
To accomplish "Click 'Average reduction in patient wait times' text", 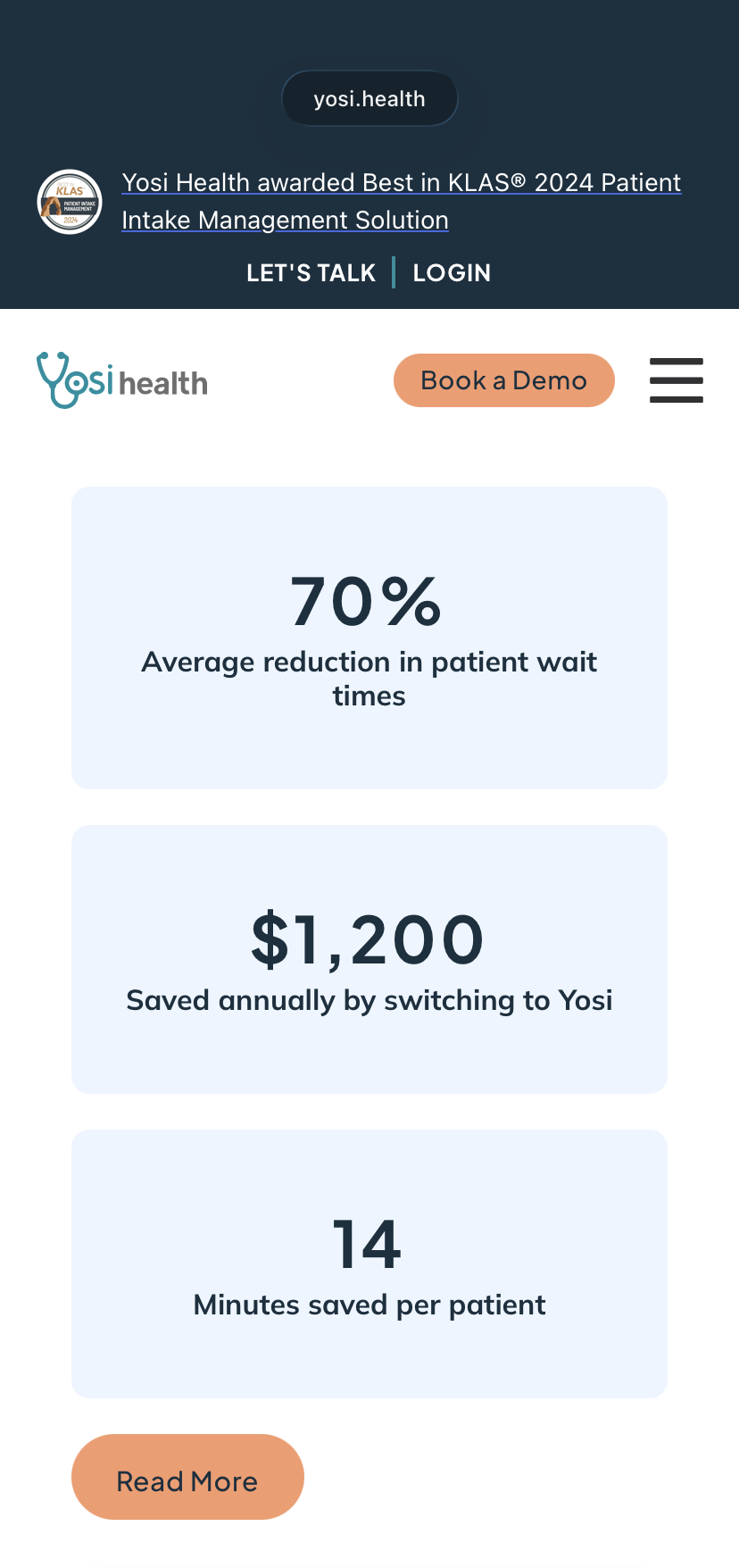I will [x=369, y=679].
